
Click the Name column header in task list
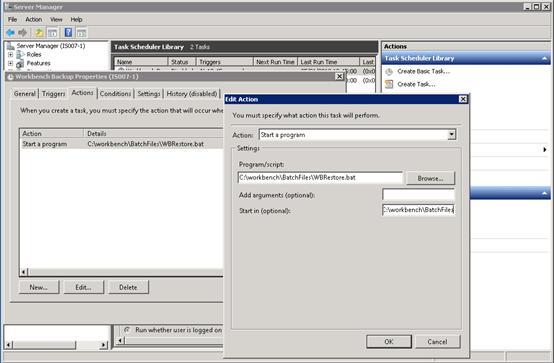point(141,62)
